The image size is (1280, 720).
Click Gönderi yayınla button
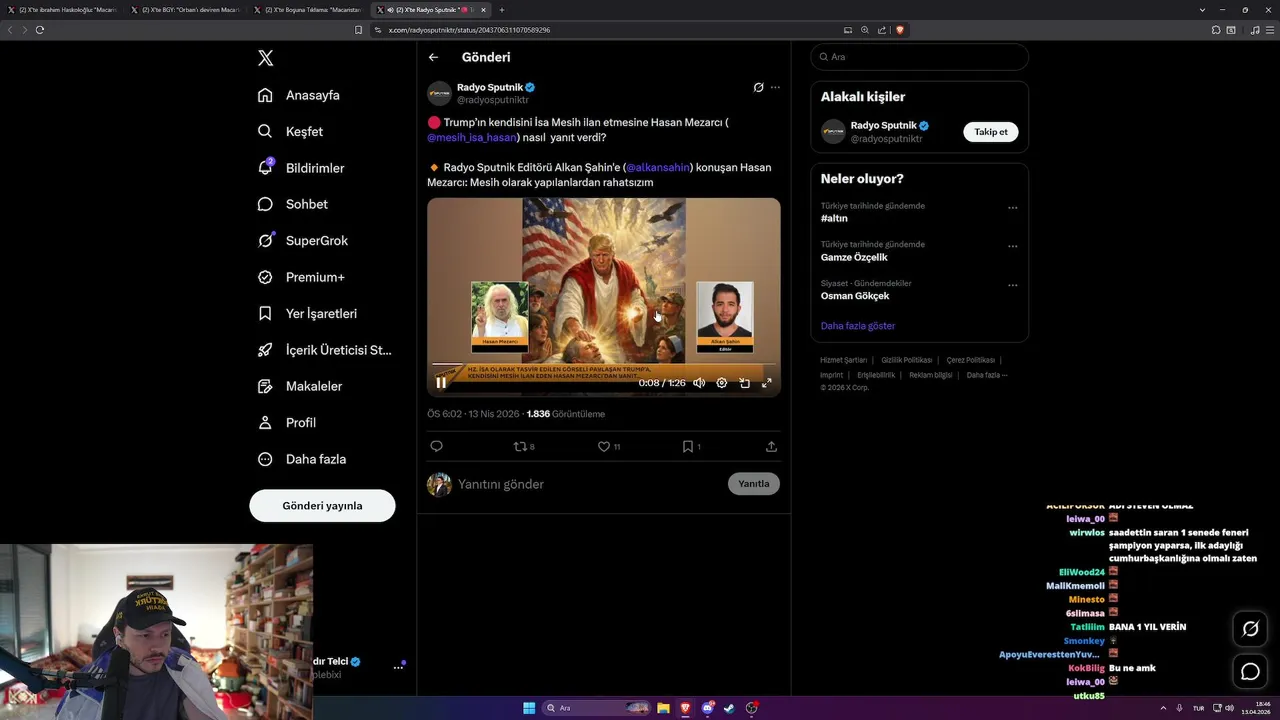322,505
